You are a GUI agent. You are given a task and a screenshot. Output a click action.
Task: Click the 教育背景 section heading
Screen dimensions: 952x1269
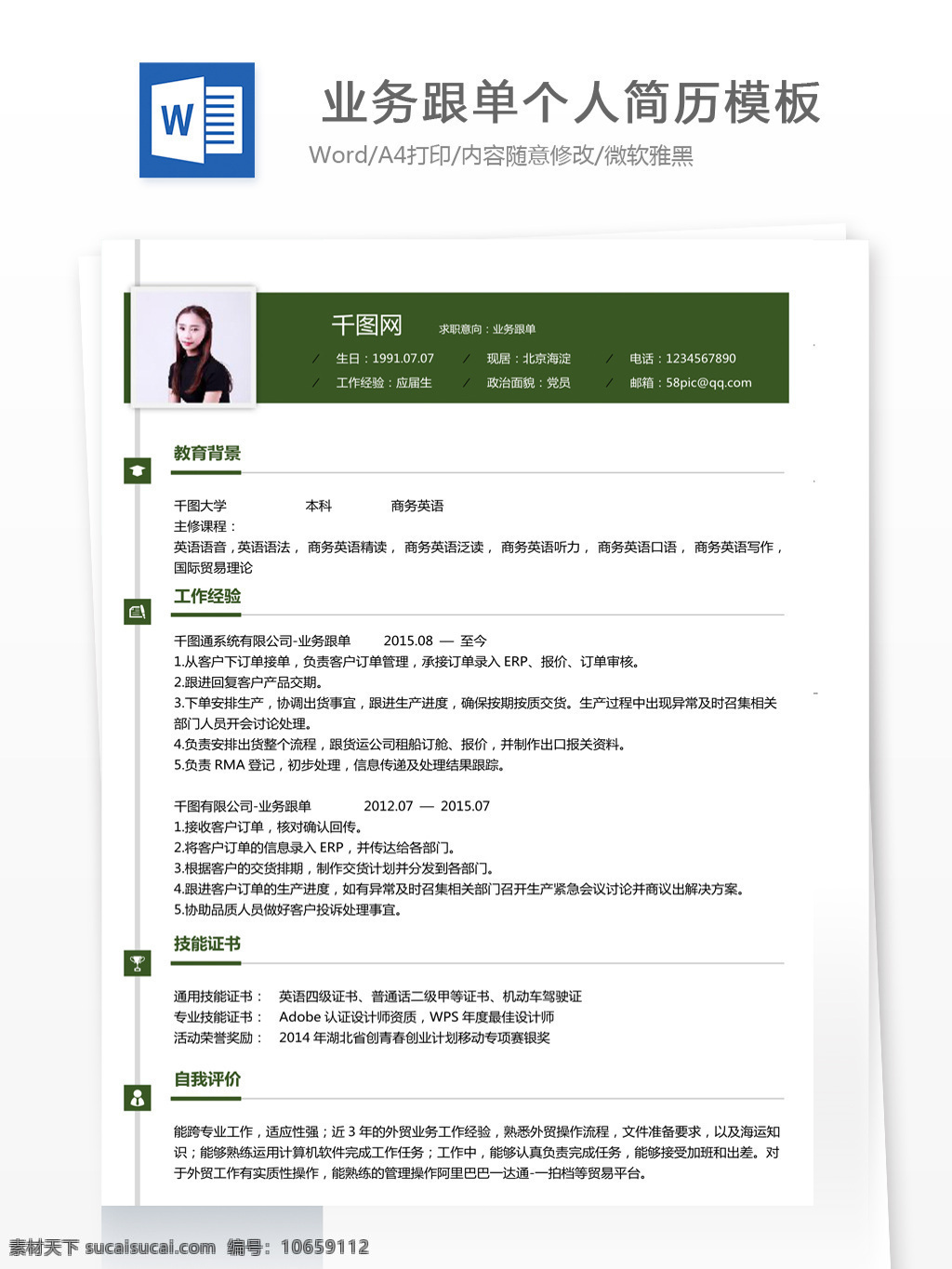click(x=207, y=454)
